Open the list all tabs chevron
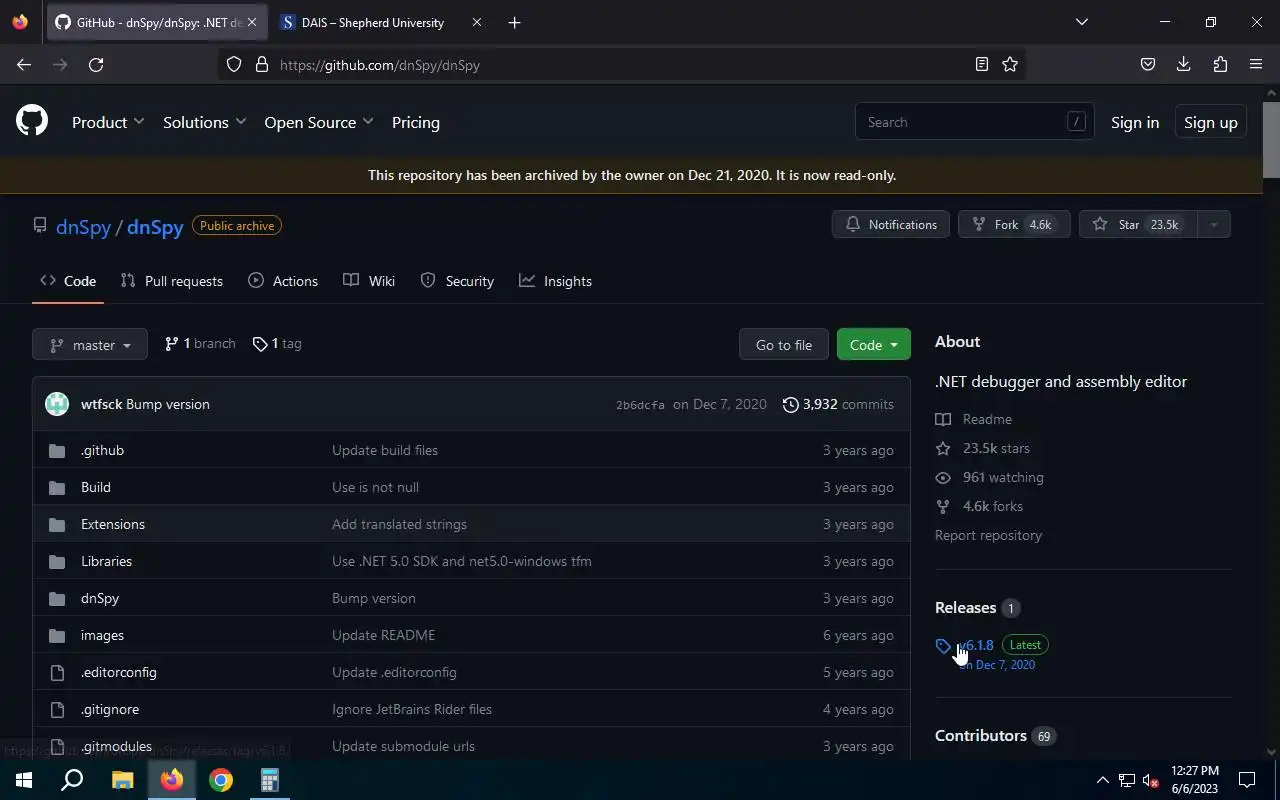Image resolution: width=1280 pixels, height=800 pixels. [x=1081, y=22]
